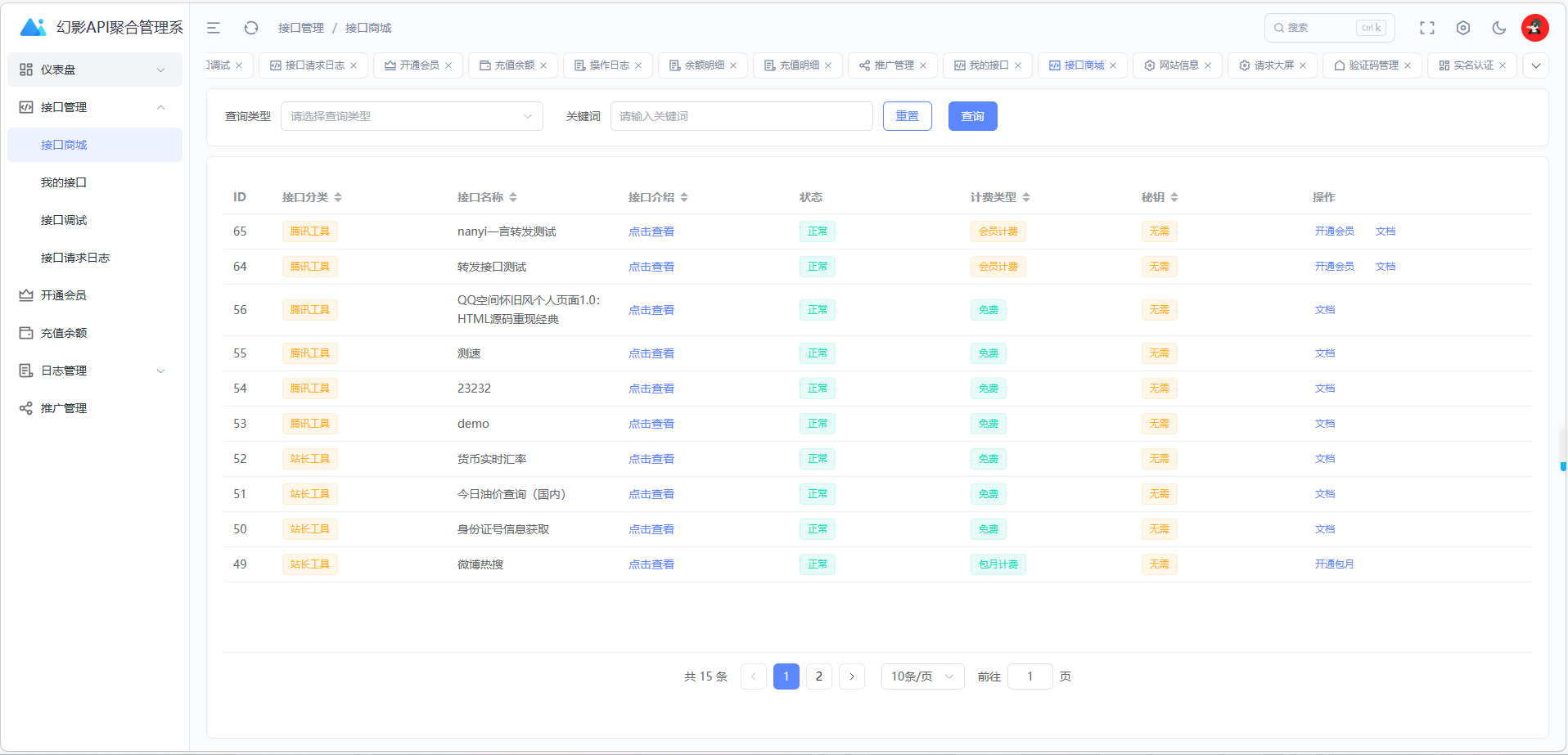Open 文档 for ID 64 row
1568x755 pixels.
[1386, 267]
